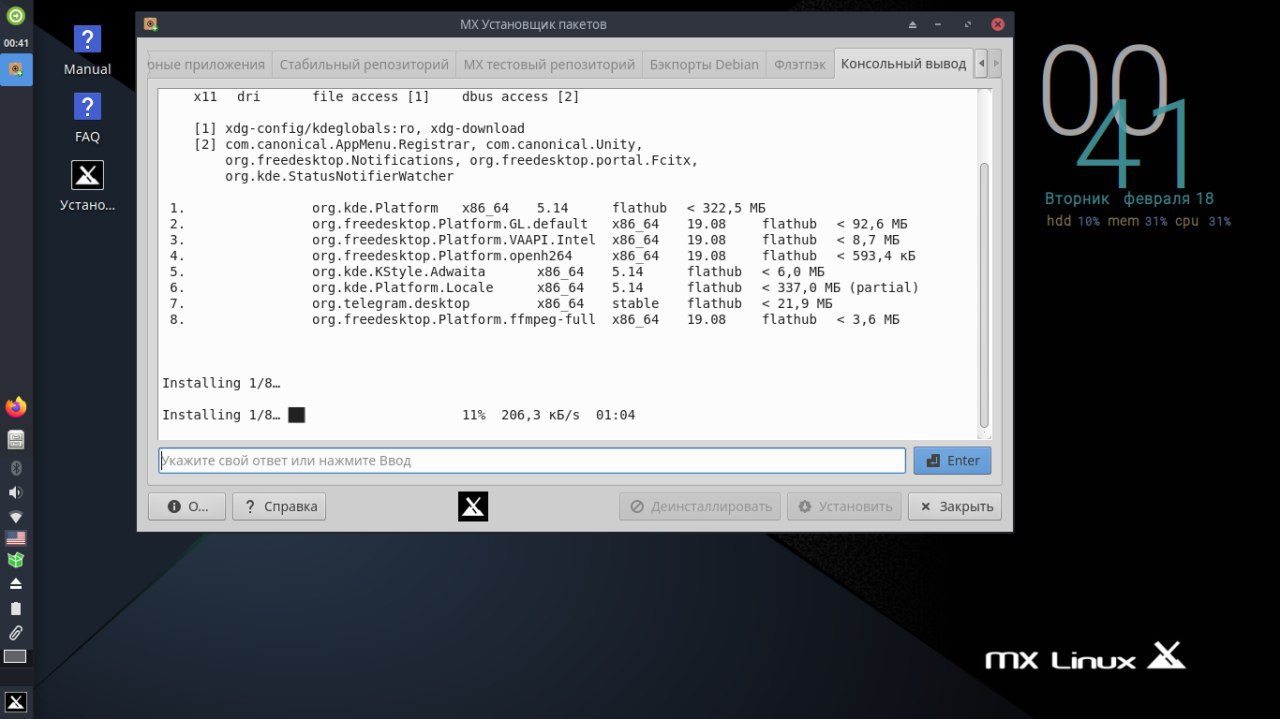Click the keep-above arrow button in title bar
The width and height of the screenshot is (1280, 719).
pyautogui.click(x=912, y=24)
